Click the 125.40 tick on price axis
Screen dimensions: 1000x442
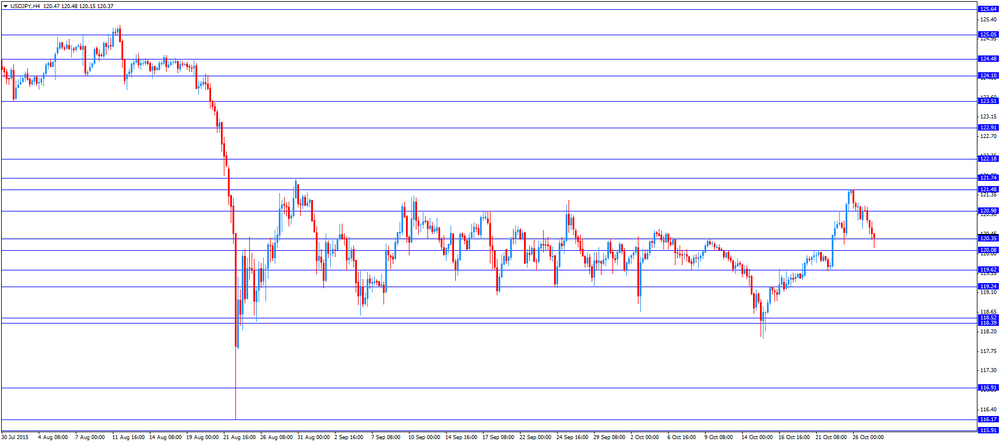pyautogui.click(x=989, y=19)
